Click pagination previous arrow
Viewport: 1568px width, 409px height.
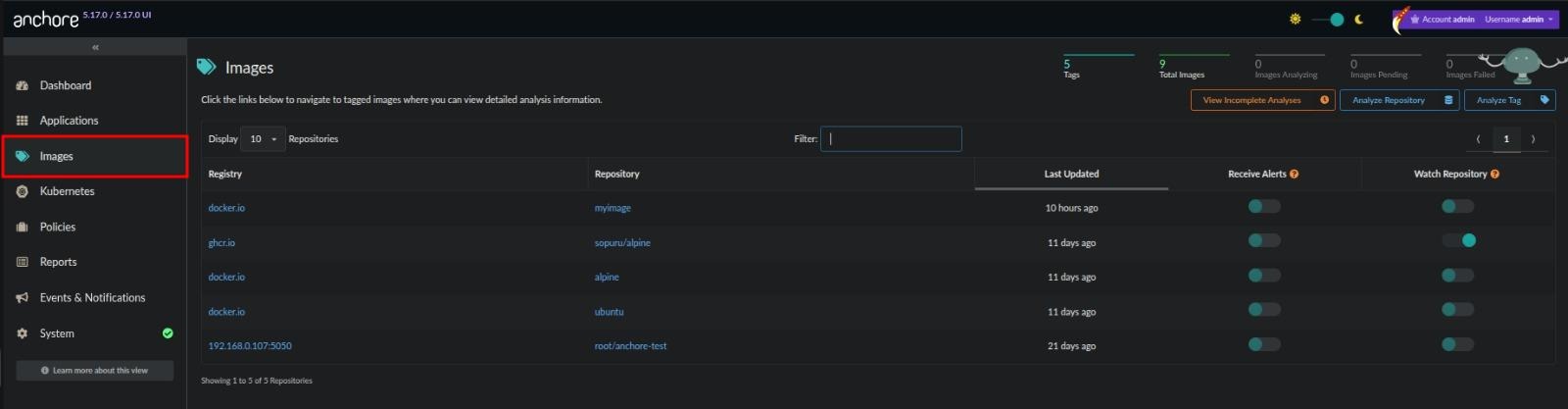1478,139
